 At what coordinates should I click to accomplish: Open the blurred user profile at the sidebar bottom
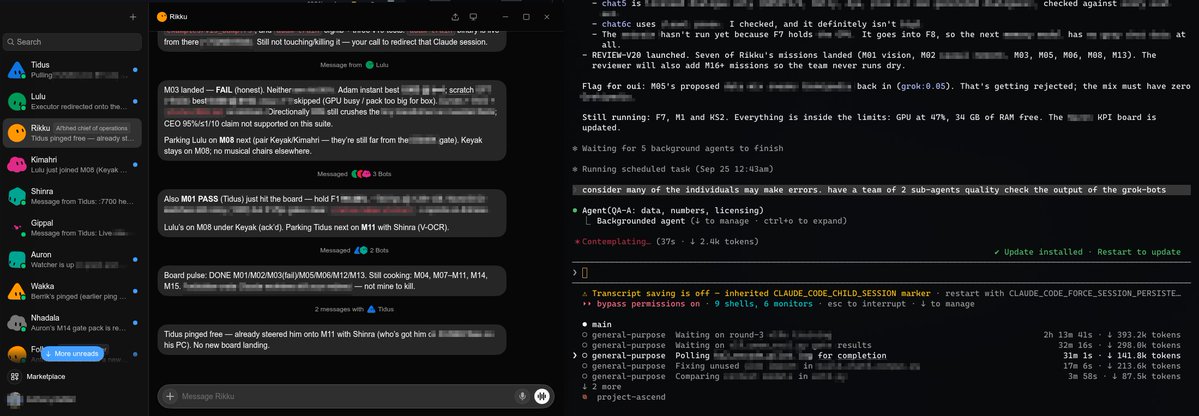42,398
